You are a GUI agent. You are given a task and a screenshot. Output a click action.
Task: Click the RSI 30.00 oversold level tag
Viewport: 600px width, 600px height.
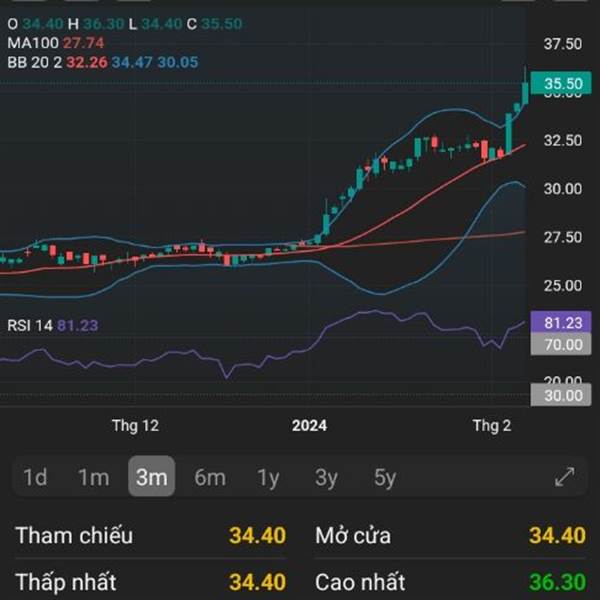point(561,395)
